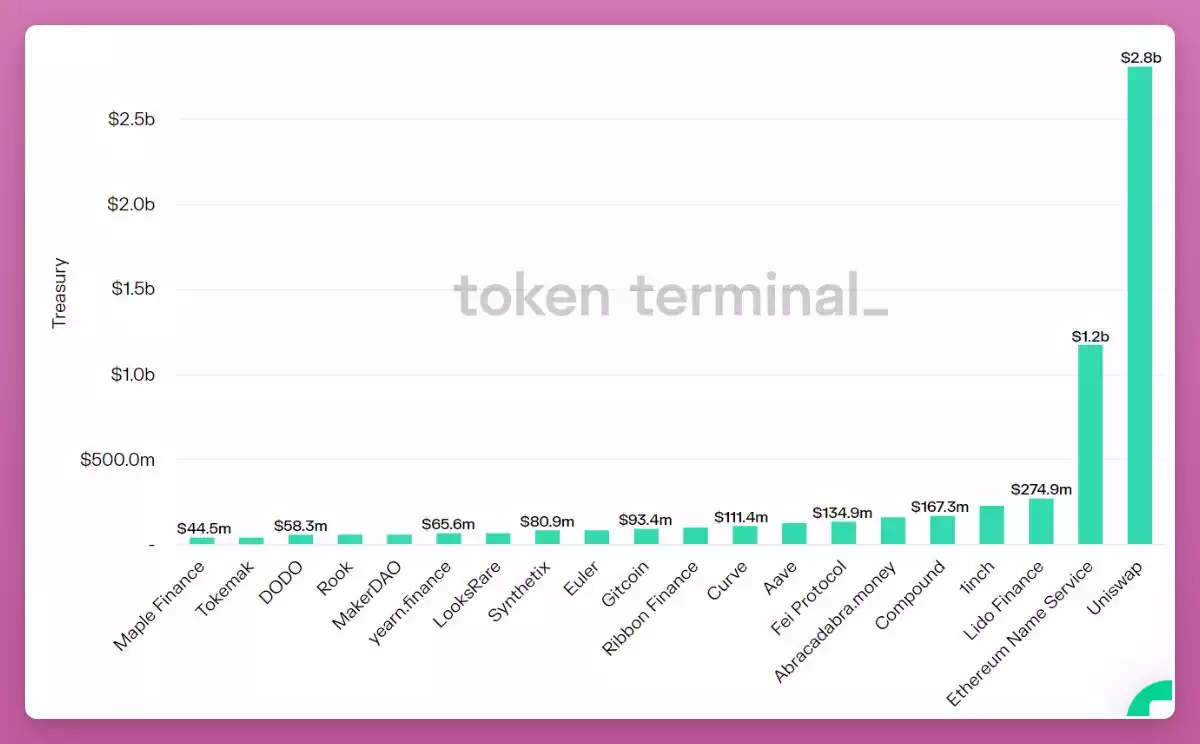1200x744 pixels.
Task: Click the $1.2b data label
Action: click(1090, 336)
